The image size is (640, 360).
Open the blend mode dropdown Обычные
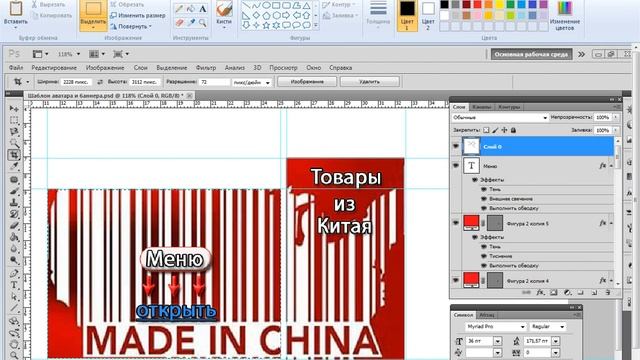500,118
